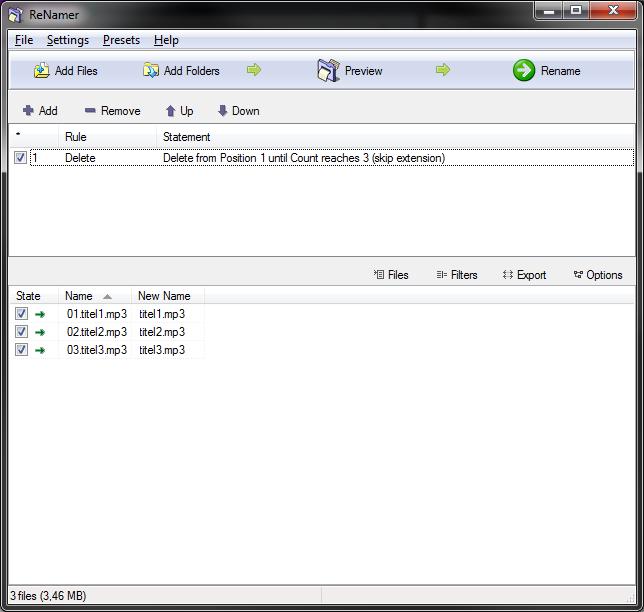
Task: Sort by the Name column header
Action: 95,296
